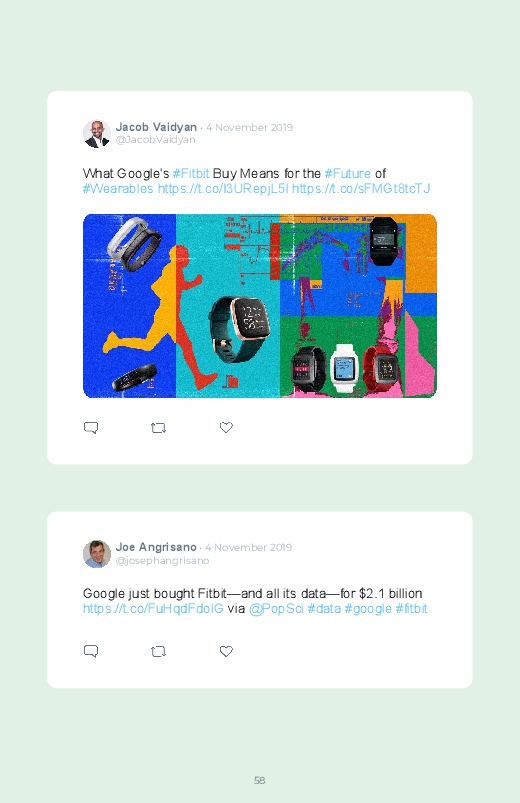Open the @PopSci mention
Image resolution: width=520 pixels, height=803 pixels.
coord(276,608)
